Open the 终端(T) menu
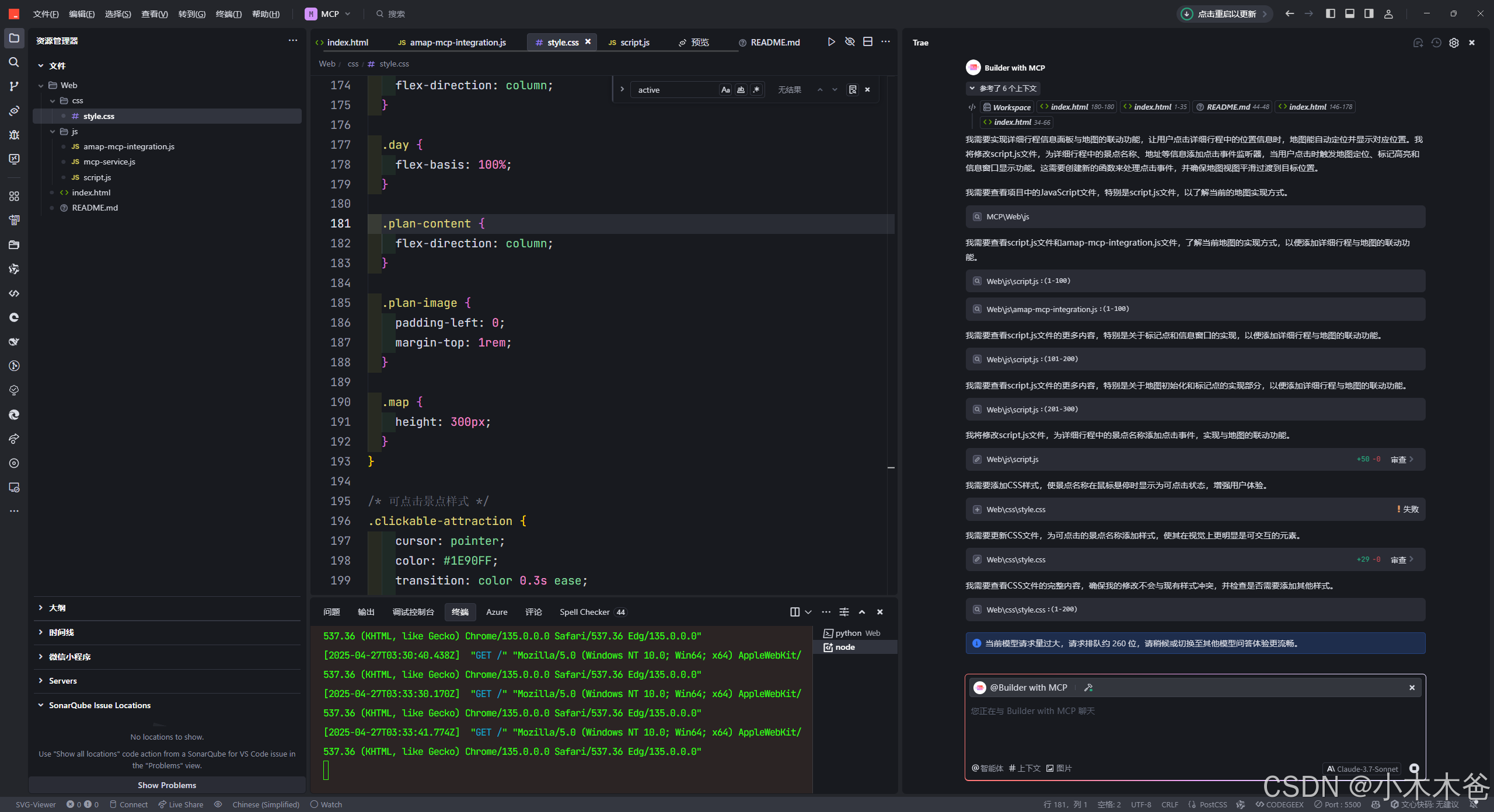 click(228, 14)
